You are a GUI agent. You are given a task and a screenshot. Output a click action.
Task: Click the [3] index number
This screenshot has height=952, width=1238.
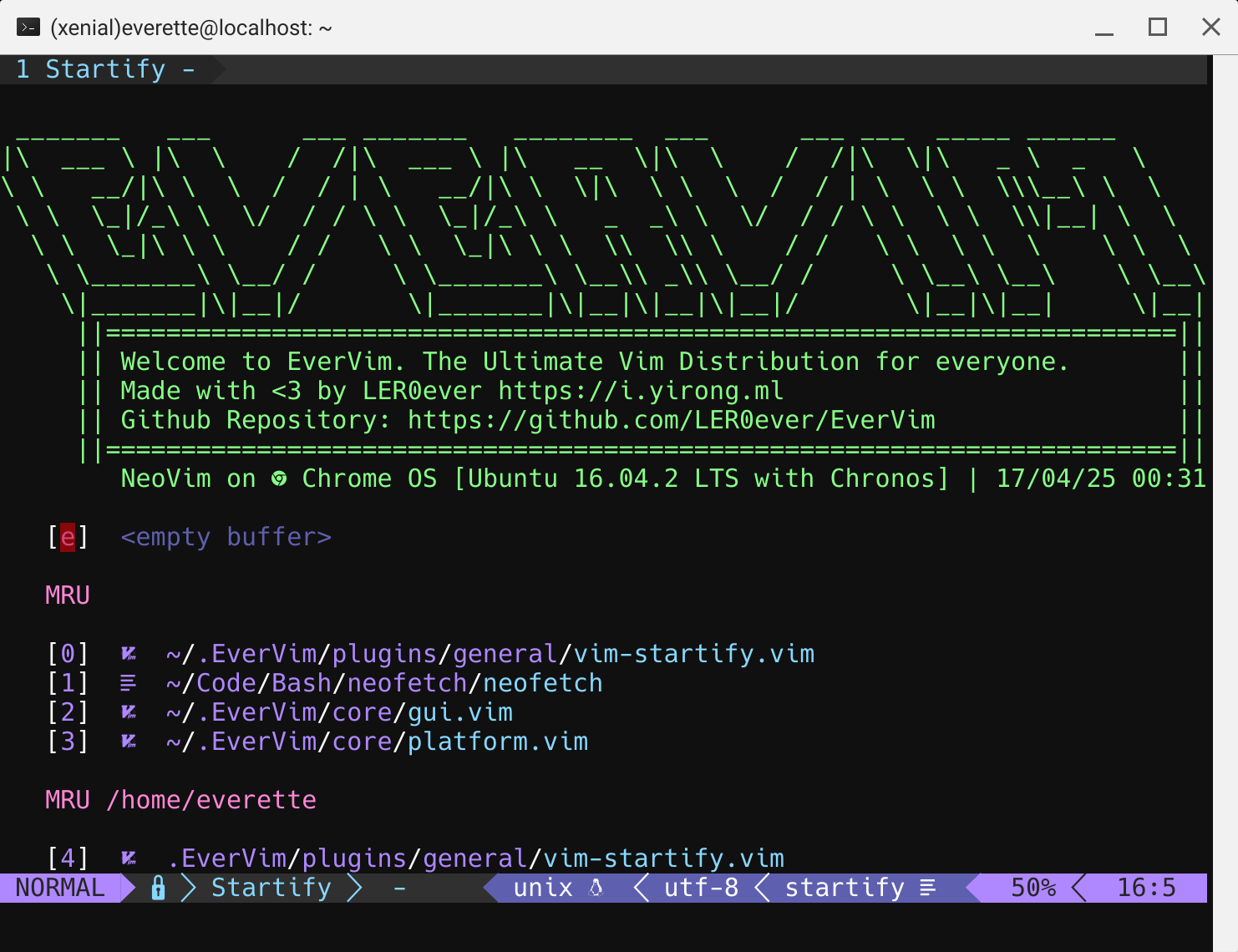tap(68, 742)
